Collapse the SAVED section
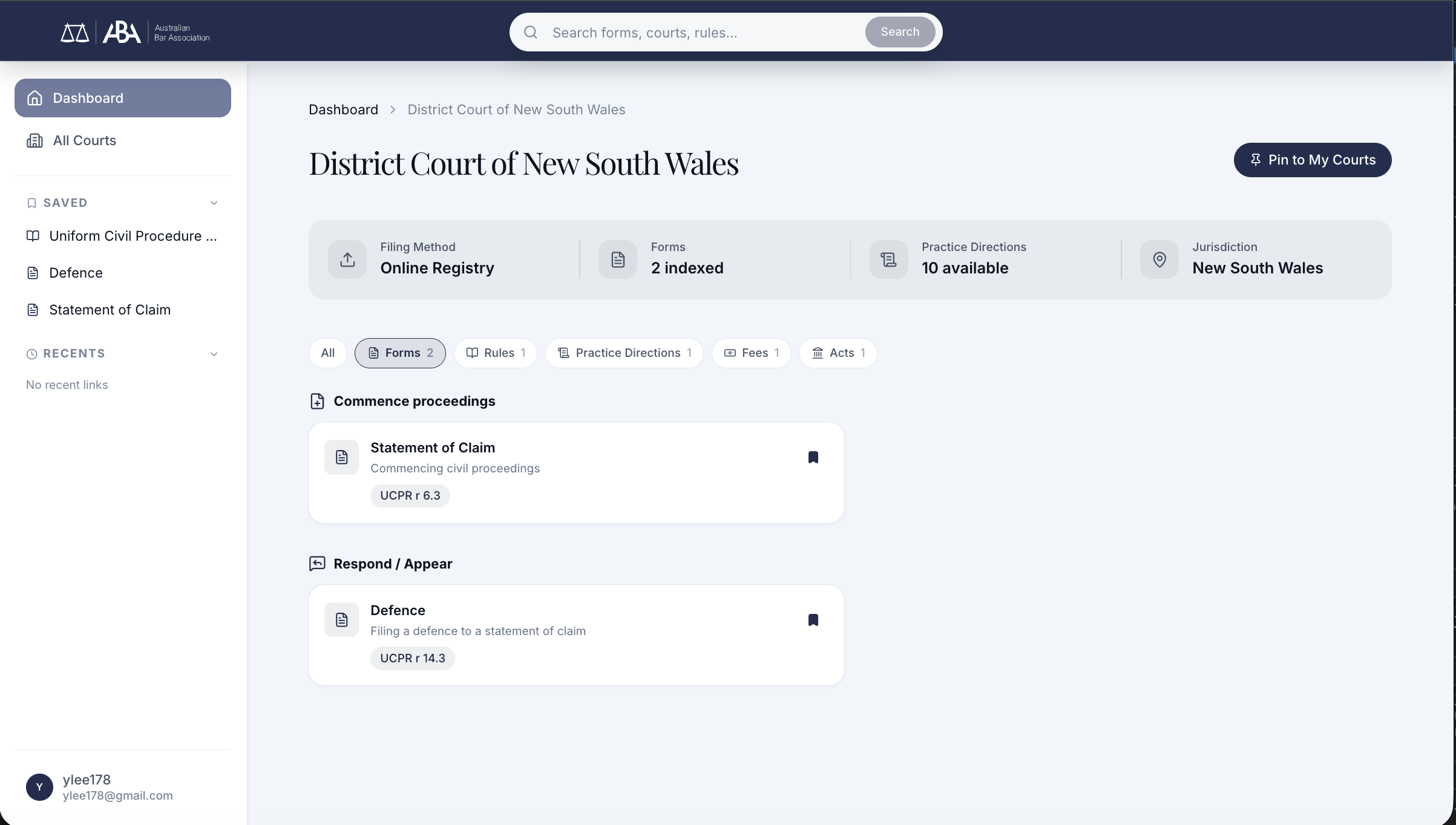 [x=214, y=203]
